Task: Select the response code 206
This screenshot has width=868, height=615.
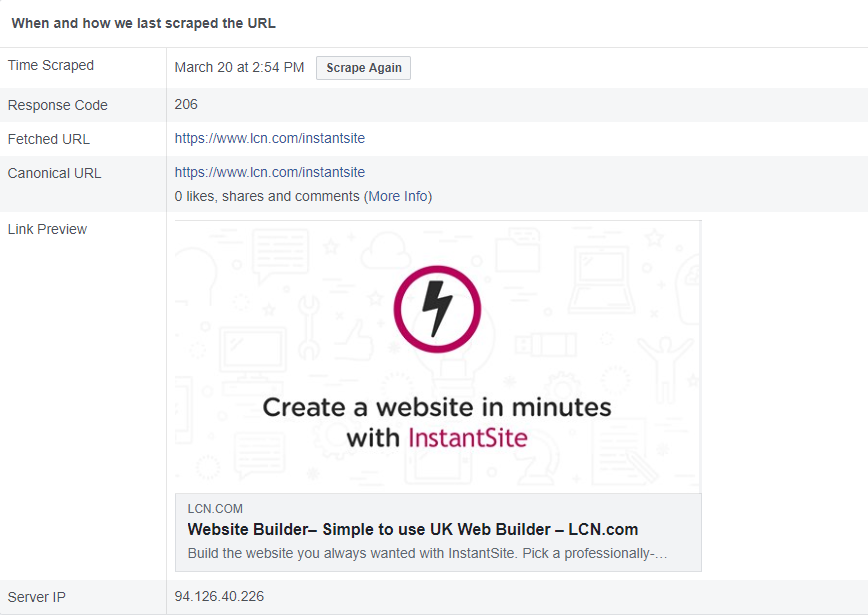Action: 186,105
